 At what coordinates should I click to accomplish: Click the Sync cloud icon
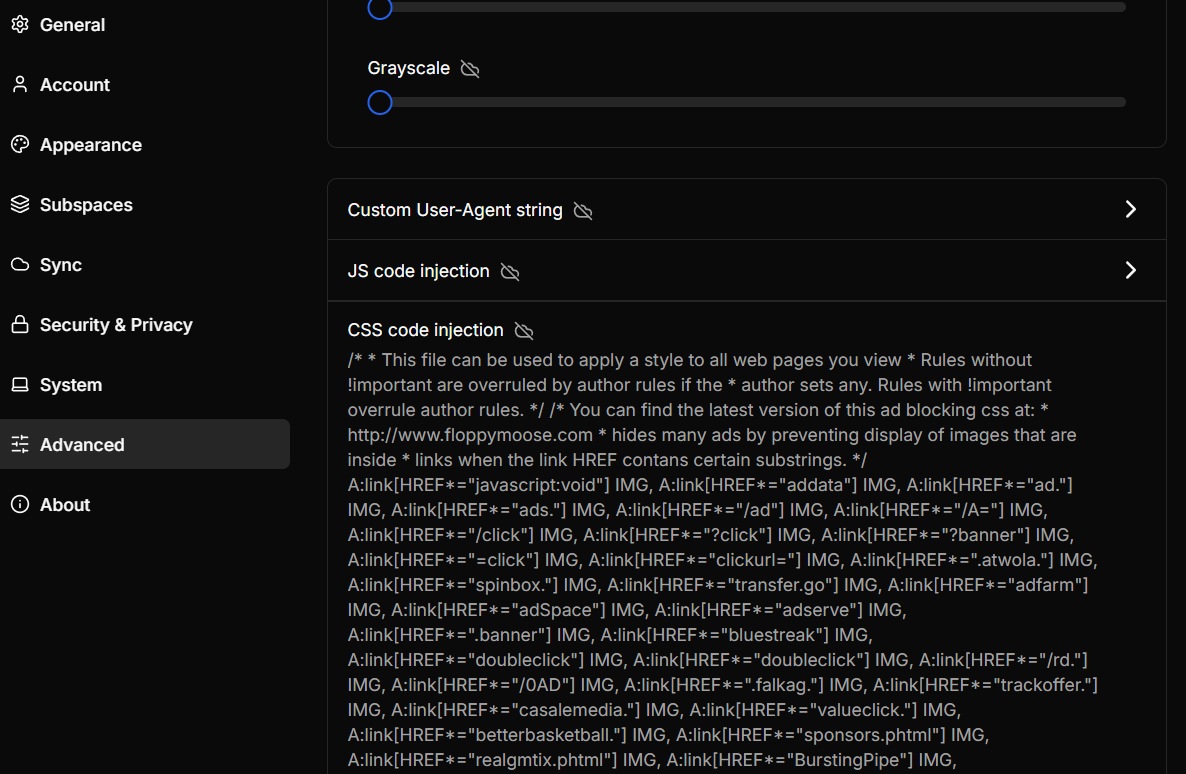click(20, 265)
